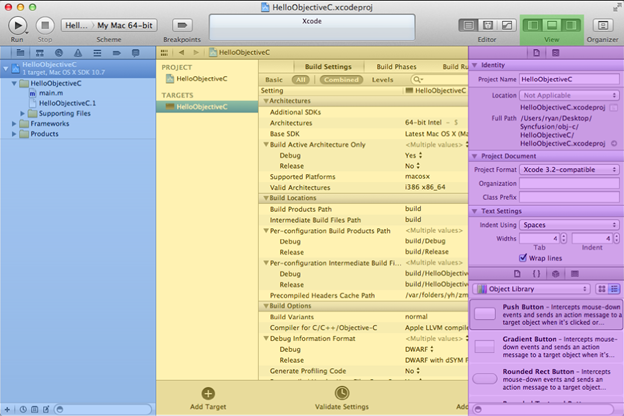Viewport: 624px width, 416px height.
Task: Switch to the Build Phases tab
Action: 396,66
